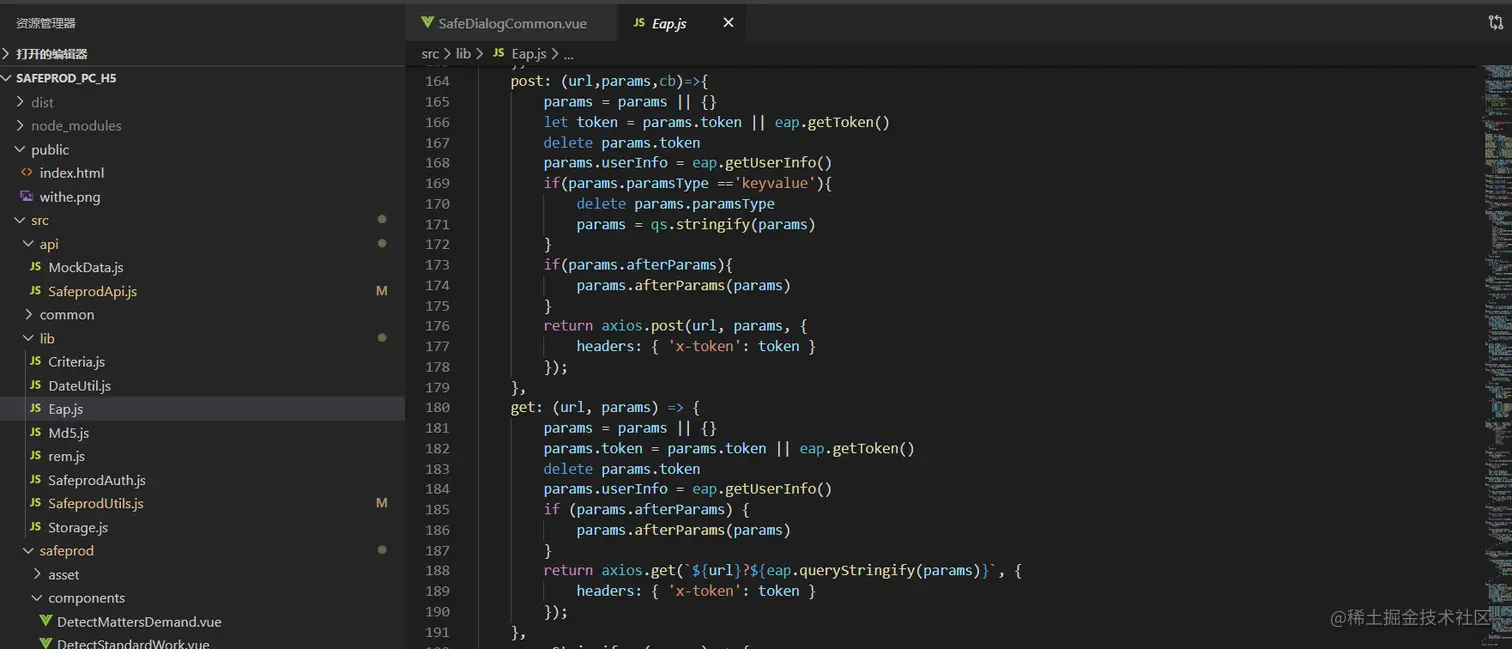The height and width of the screenshot is (649, 1512).
Task: Click the image icon beside withe.png
Action: click(x=27, y=197)
